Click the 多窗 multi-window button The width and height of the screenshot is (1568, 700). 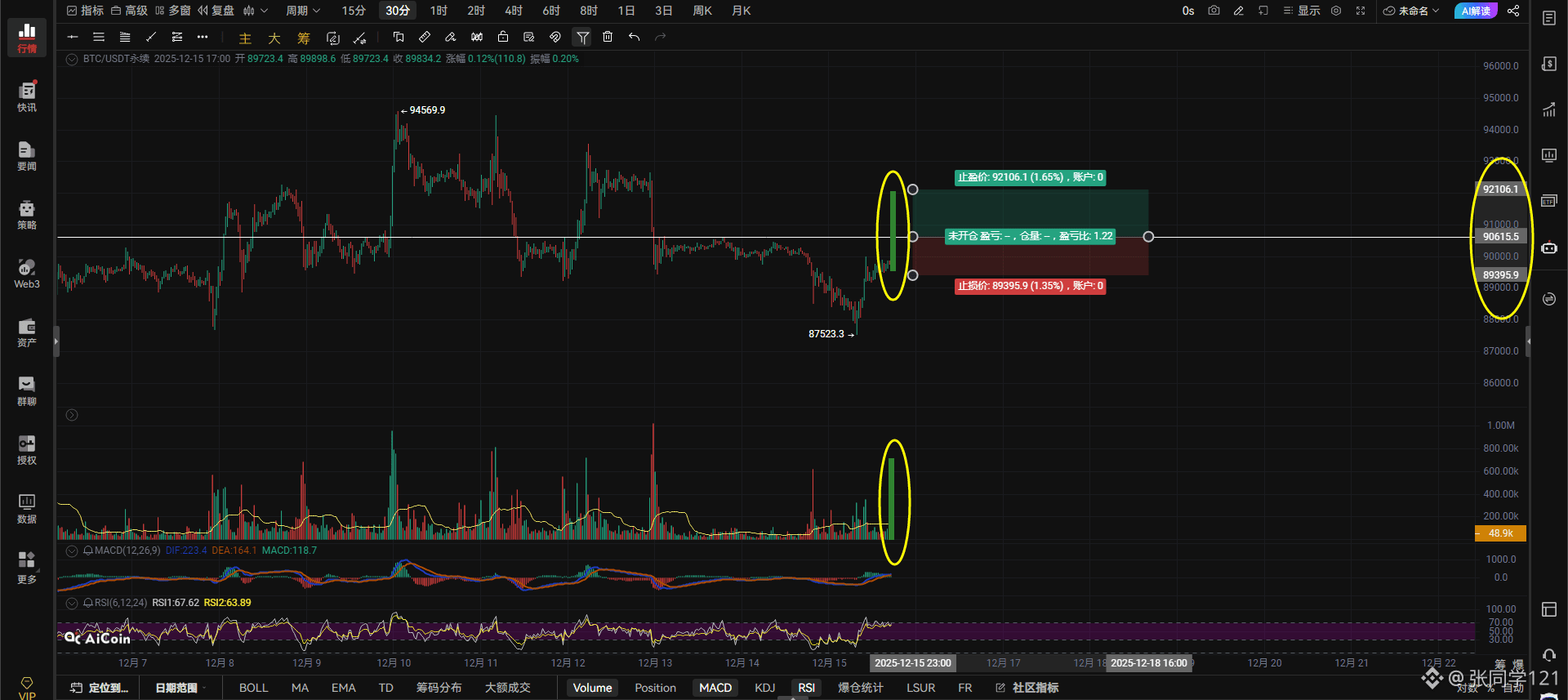click(x=172, y=11)
